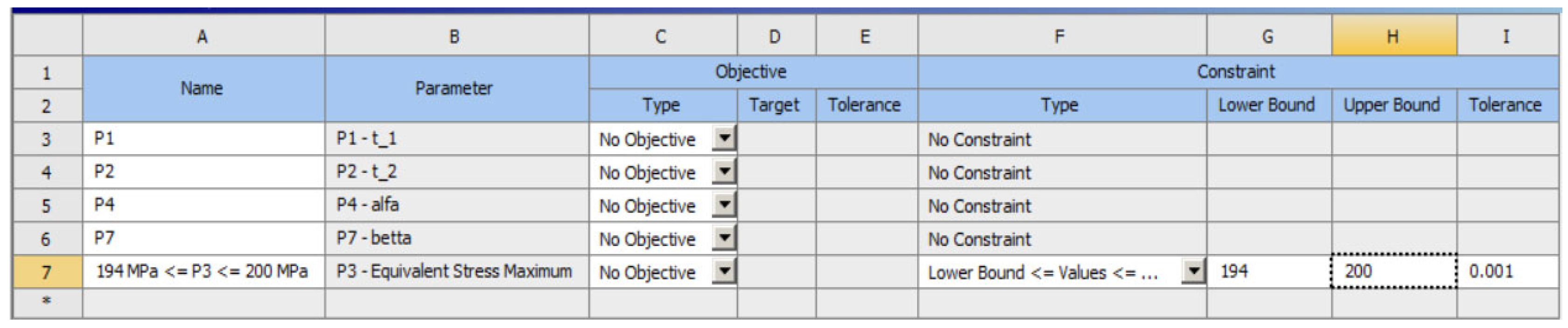Select column F header
Screen dimensions: 1568x328
[1061, 36]
